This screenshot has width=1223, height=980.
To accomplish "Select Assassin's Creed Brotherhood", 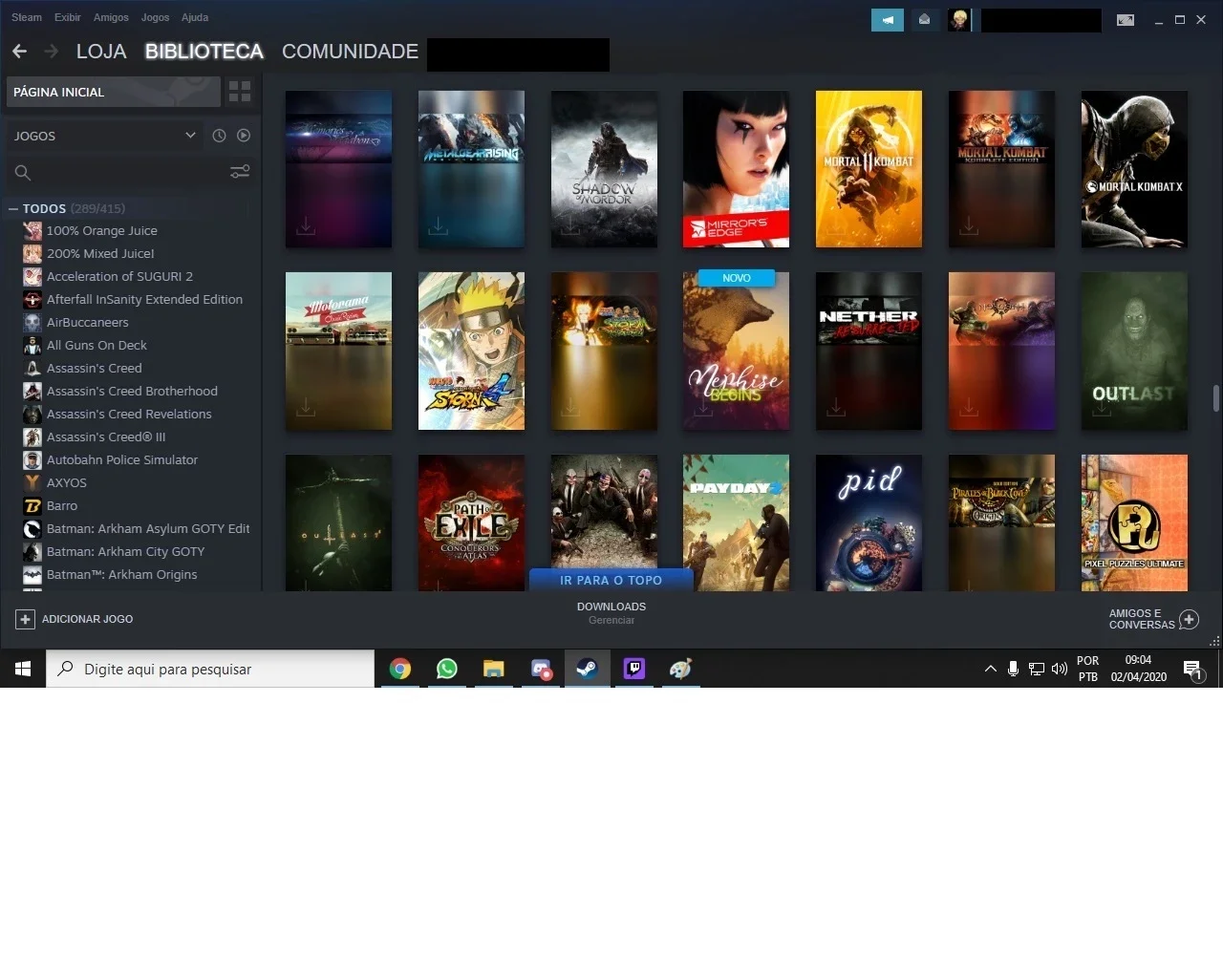I will pyautogui.click(x=132, y=391).
